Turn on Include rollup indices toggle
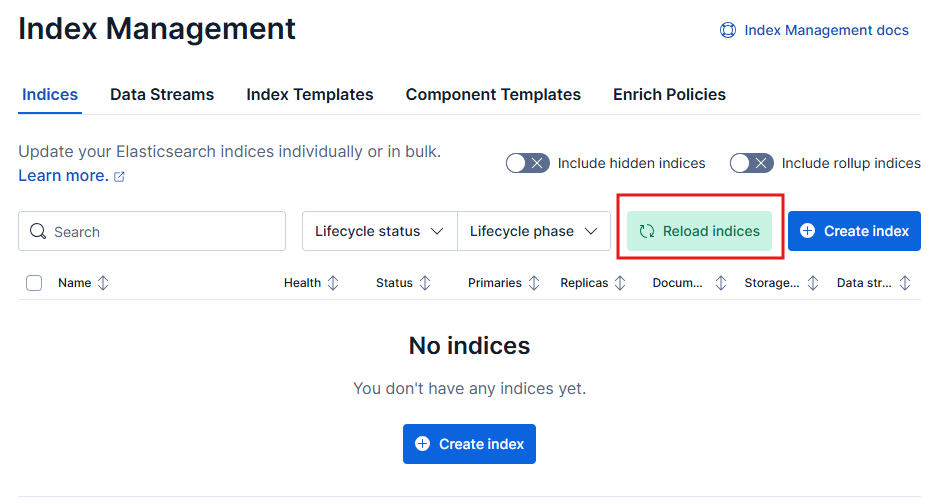This screenshot has width=937, height=504. pos(751,163)
